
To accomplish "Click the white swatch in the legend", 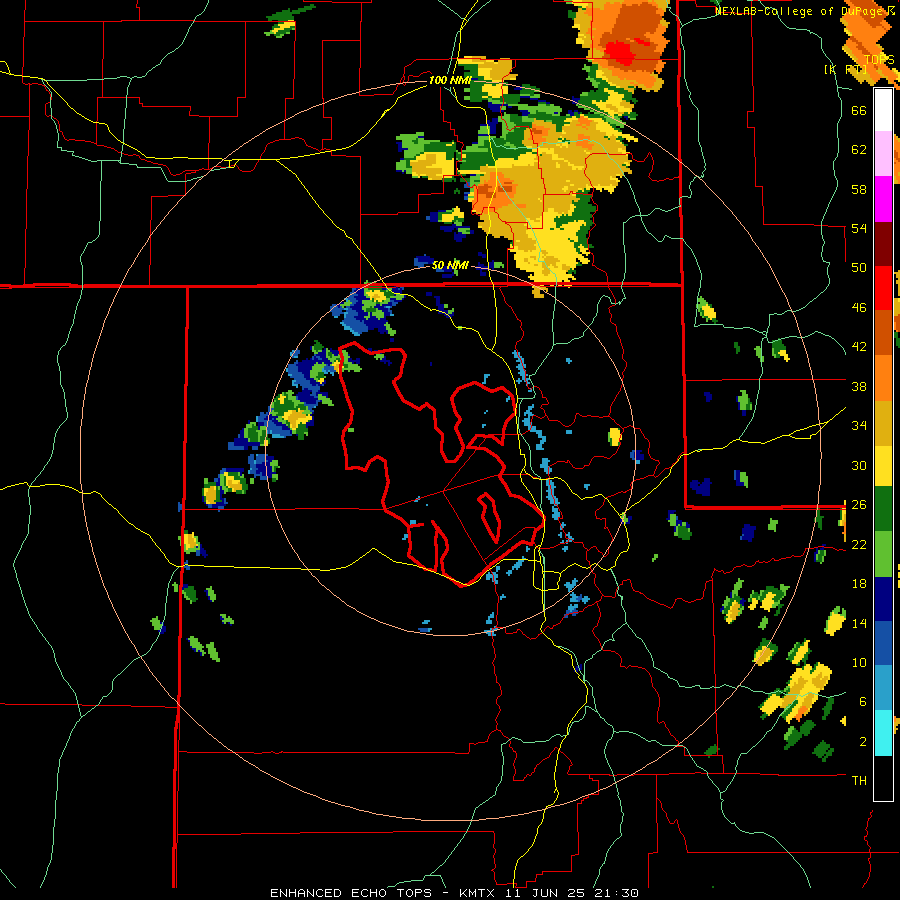I will point(883,110).
